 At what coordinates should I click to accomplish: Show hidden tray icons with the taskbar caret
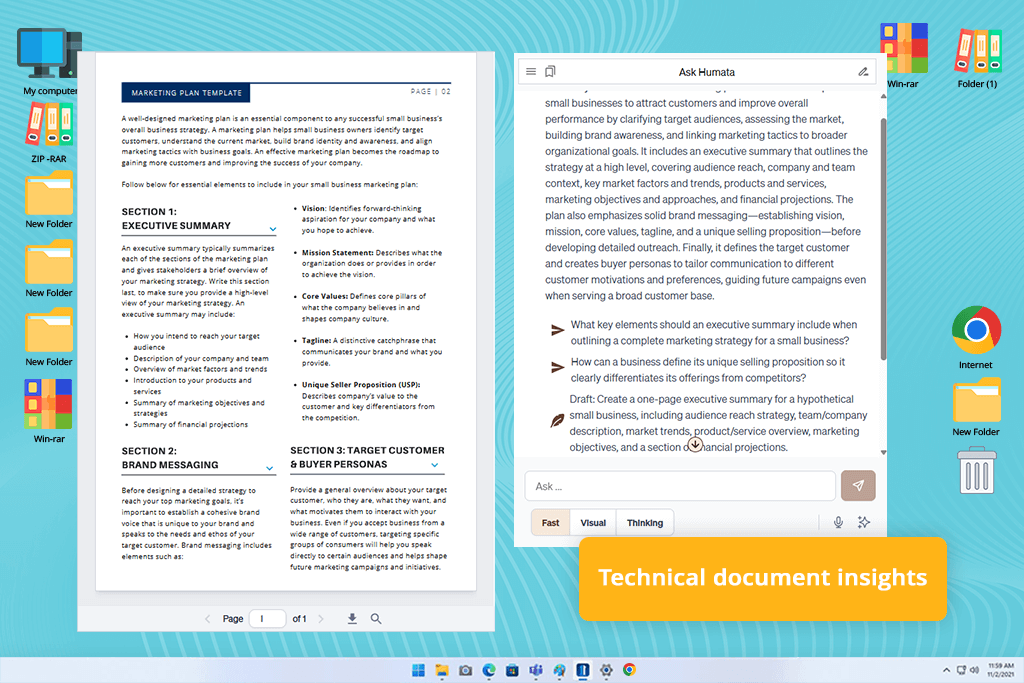click(x=946, y=670)
